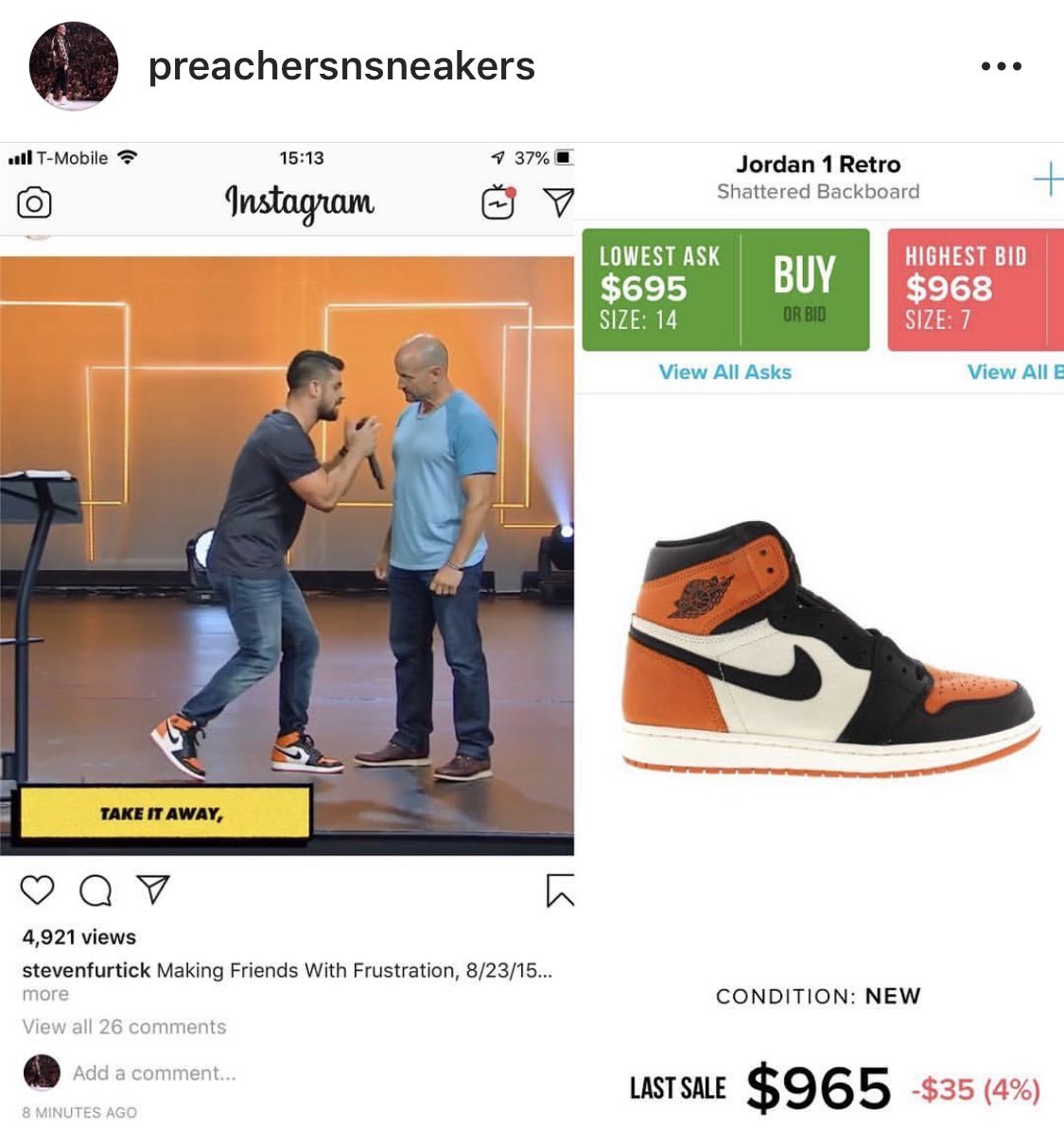Viewport: 1064px width, 1132px height.
Task: Tap the stevenfurtick username in caption
Action: [86, 970]
